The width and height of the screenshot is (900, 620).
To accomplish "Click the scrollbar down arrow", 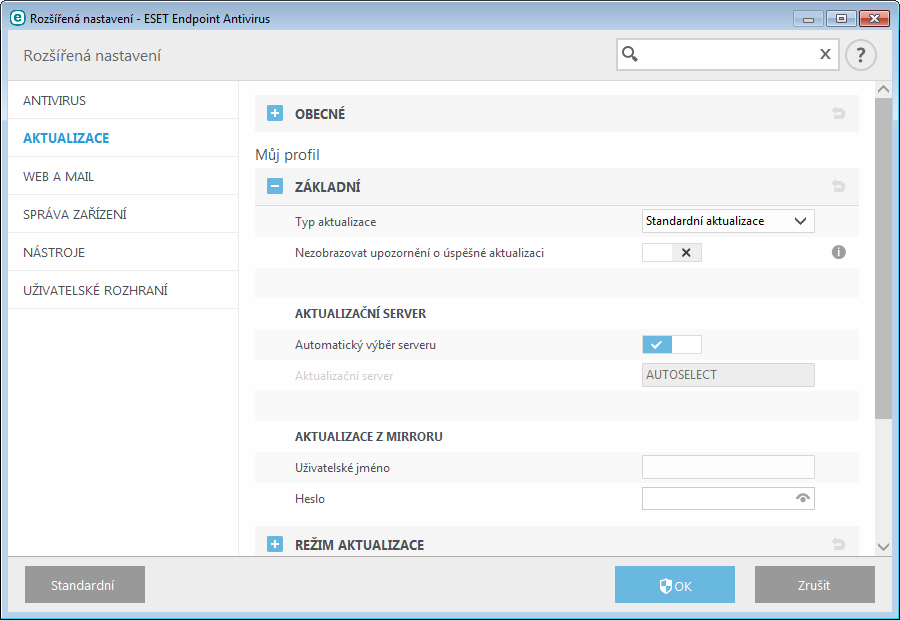I will tap(883, 547).
